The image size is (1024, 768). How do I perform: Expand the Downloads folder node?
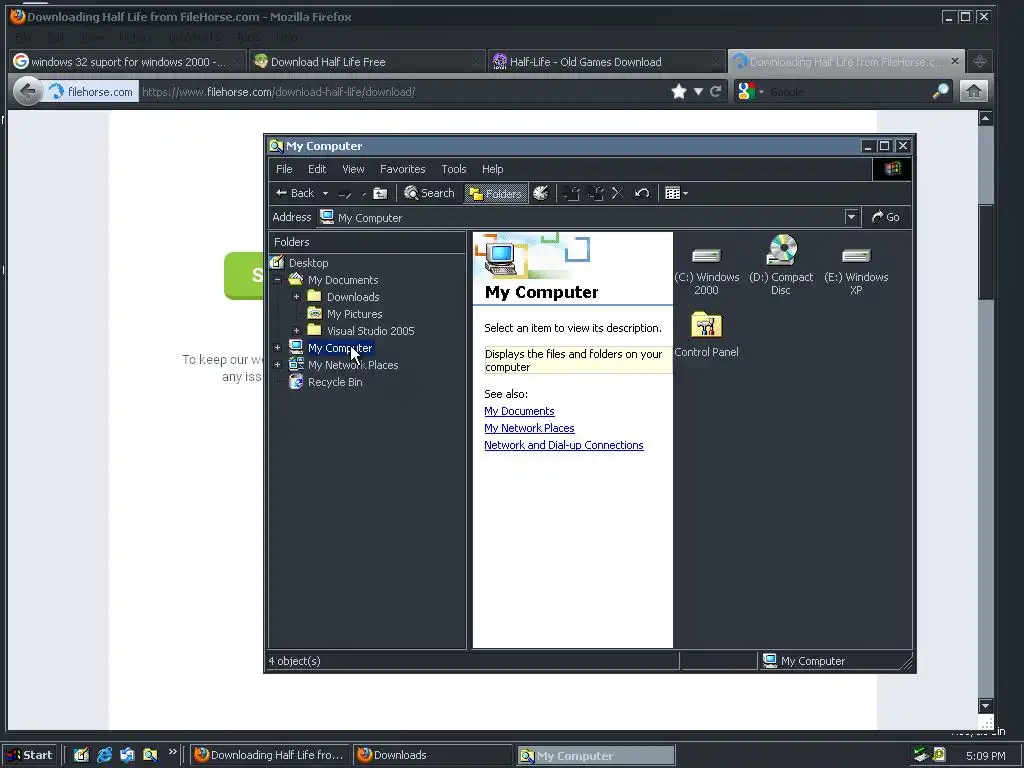point(296,296)
